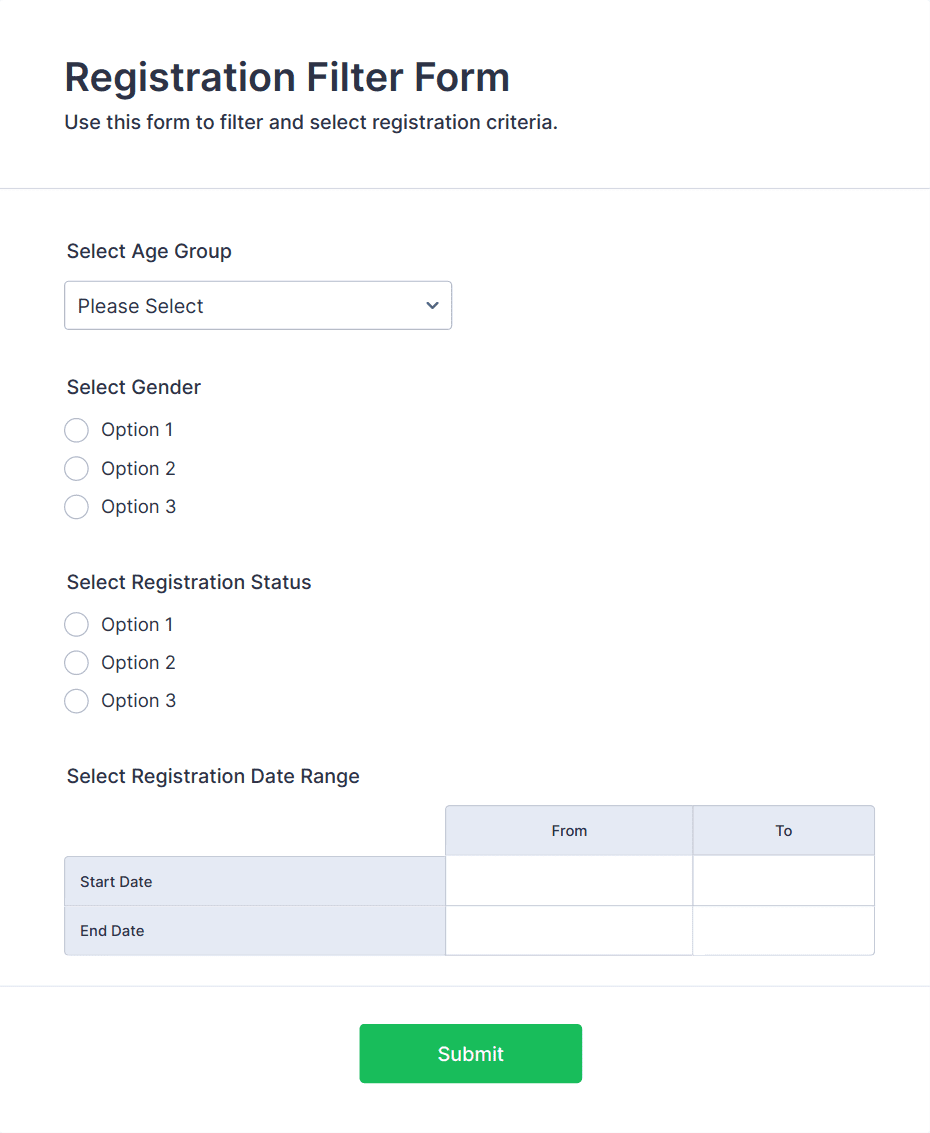Click the End Date row label
Image resolution: width=930 pixels, height=1133 pixels.
pyautogui.click(x=112, y=931)
